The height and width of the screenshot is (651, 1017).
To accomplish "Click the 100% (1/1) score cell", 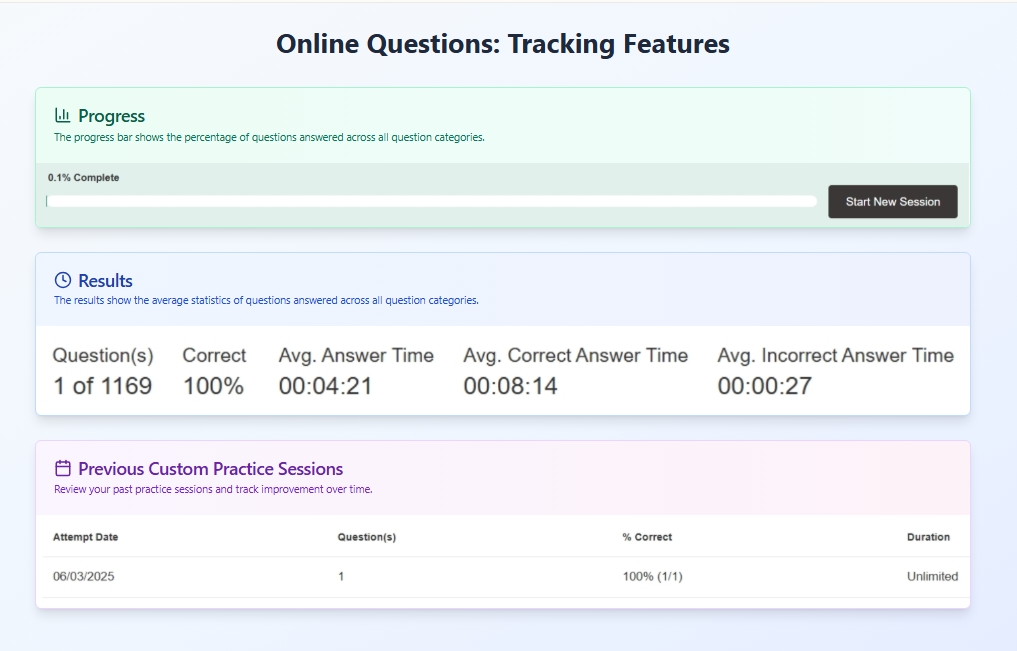I will (x=652, y=576).
